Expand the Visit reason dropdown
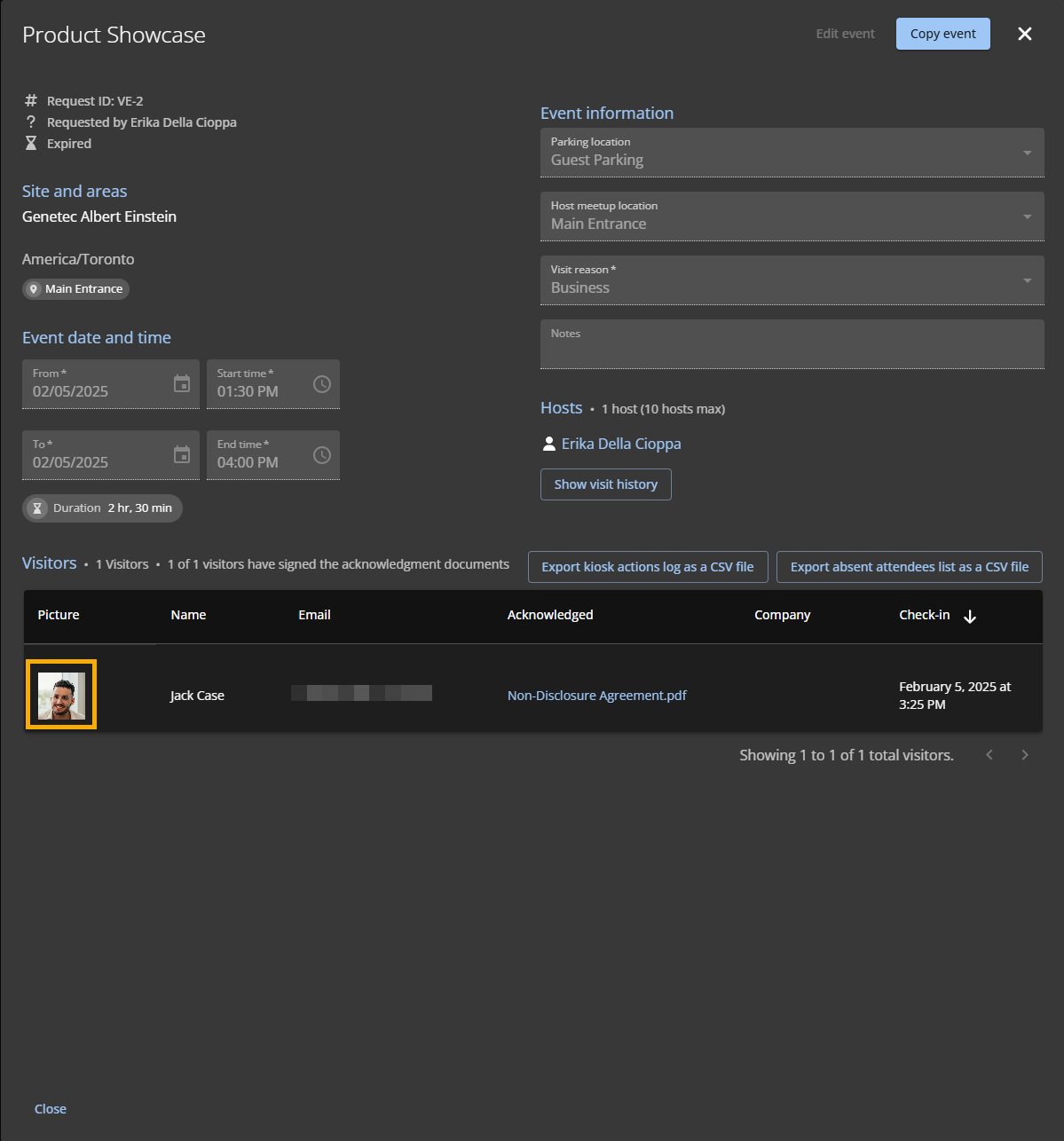 pyautogui.click(x=1027, y=280)
